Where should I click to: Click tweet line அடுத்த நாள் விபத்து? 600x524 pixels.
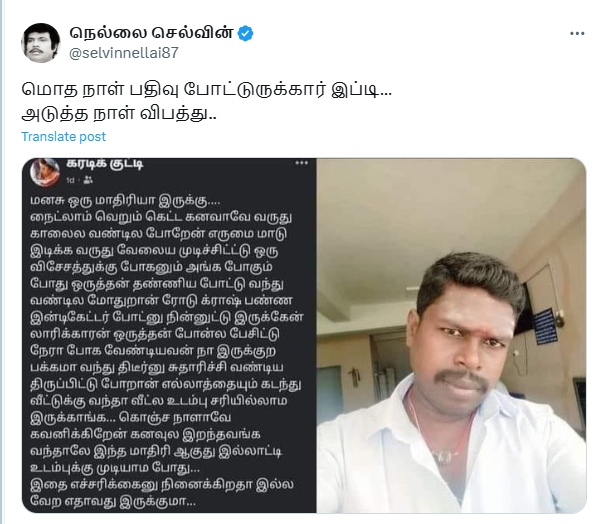119,114
